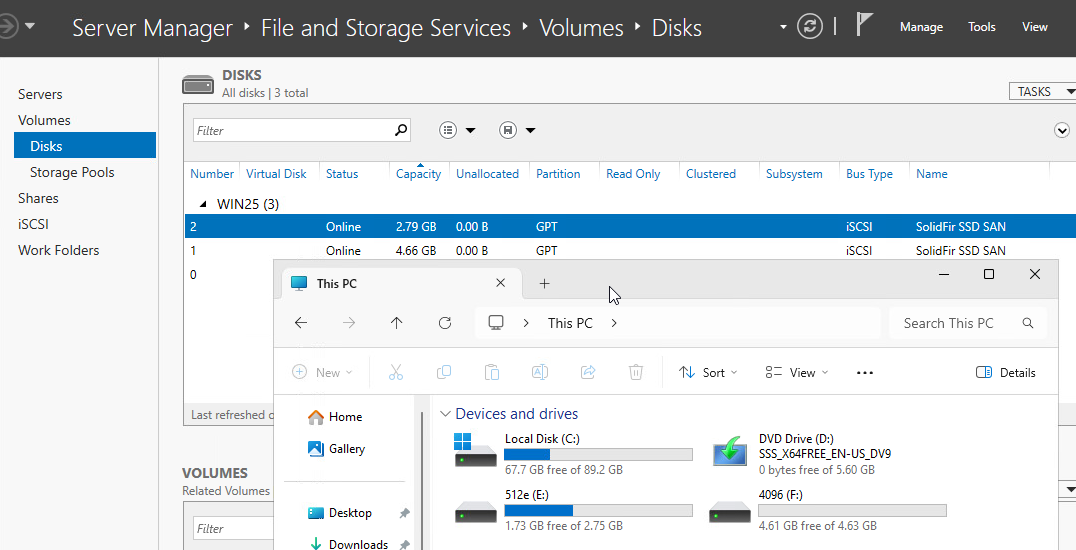This screenshot has width=1076, height=550.
Task: Select iSCSI in the Server Manager sidebar
Action: (33, 224)
